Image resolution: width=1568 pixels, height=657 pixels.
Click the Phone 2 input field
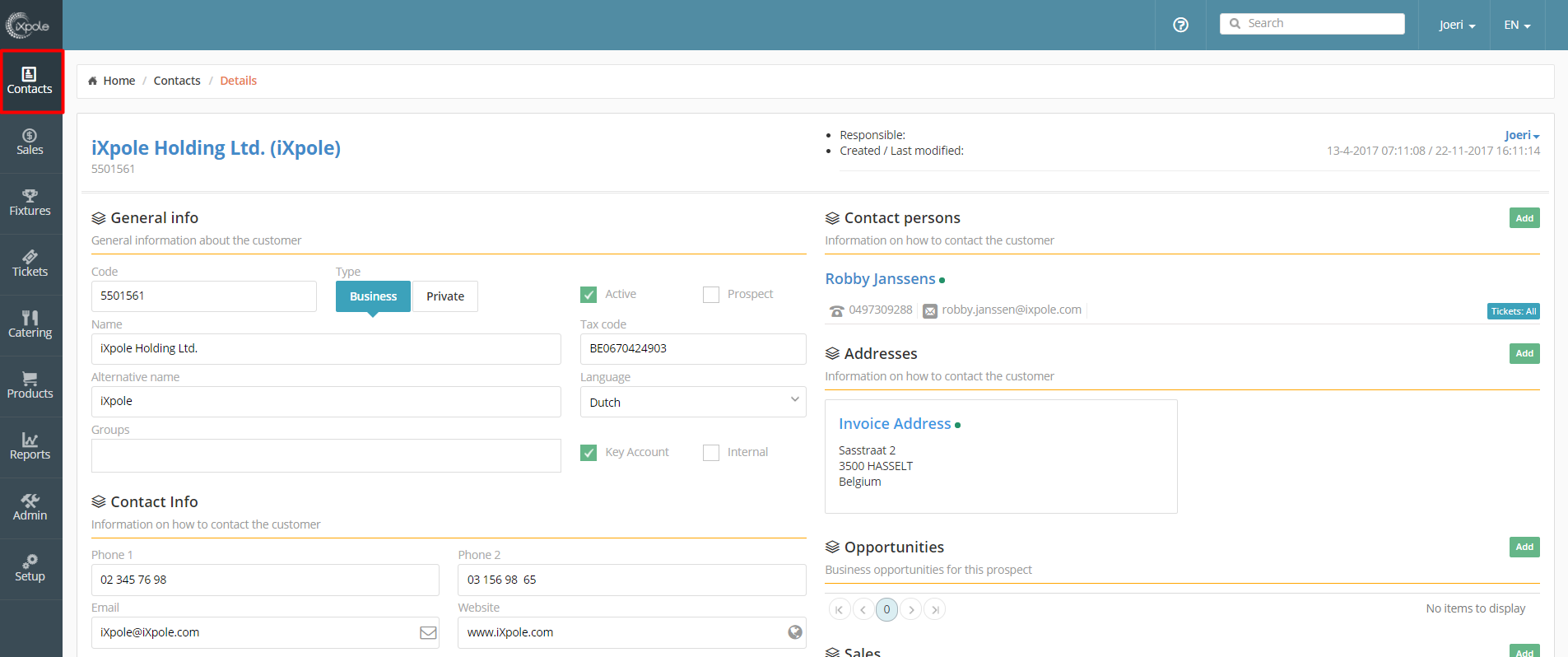[x=632, y=580]
